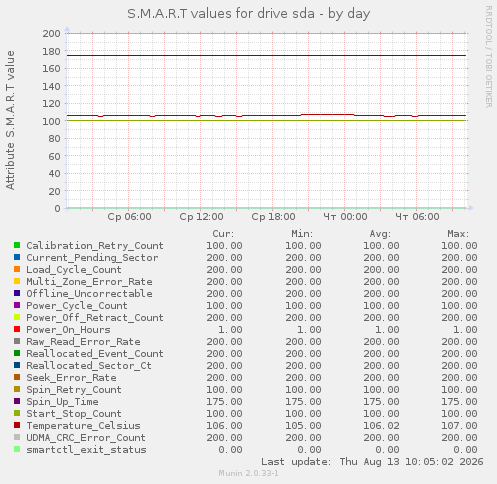Click the purple Spin_Up_Time line in graph
The image size is (497, 484).
pos(267,55)
